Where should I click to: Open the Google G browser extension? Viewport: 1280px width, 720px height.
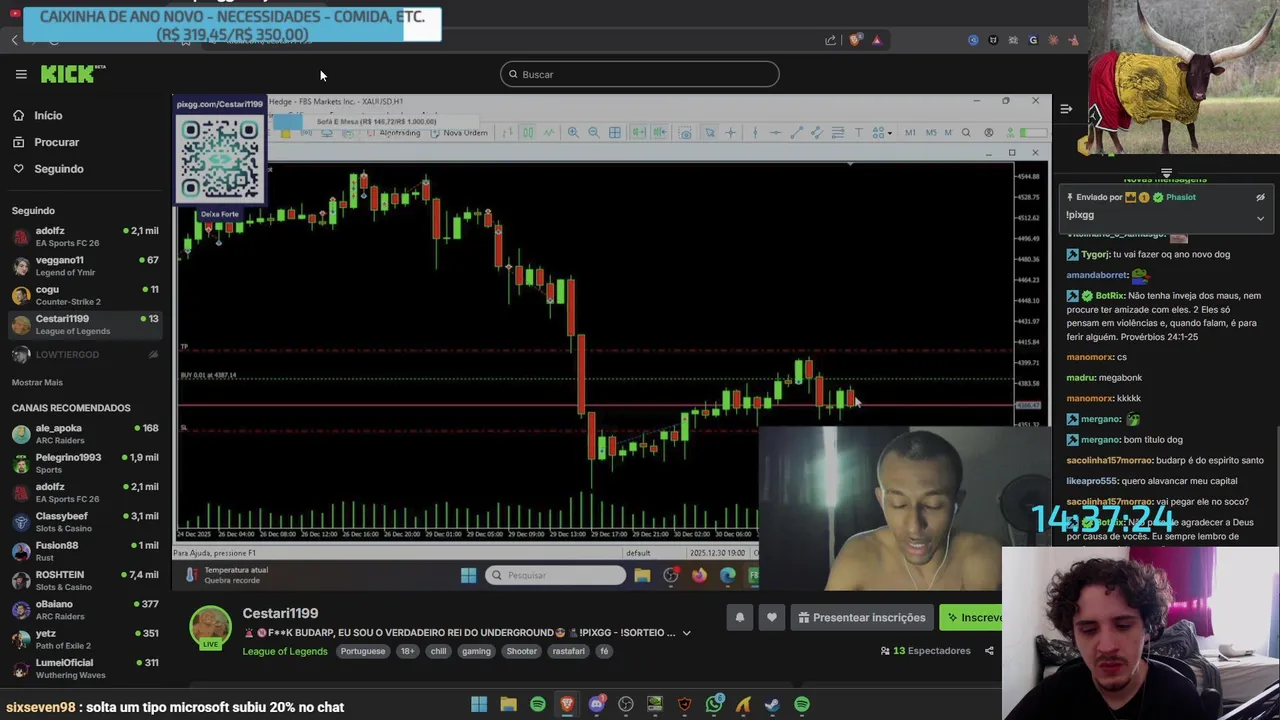point(1033,40)
